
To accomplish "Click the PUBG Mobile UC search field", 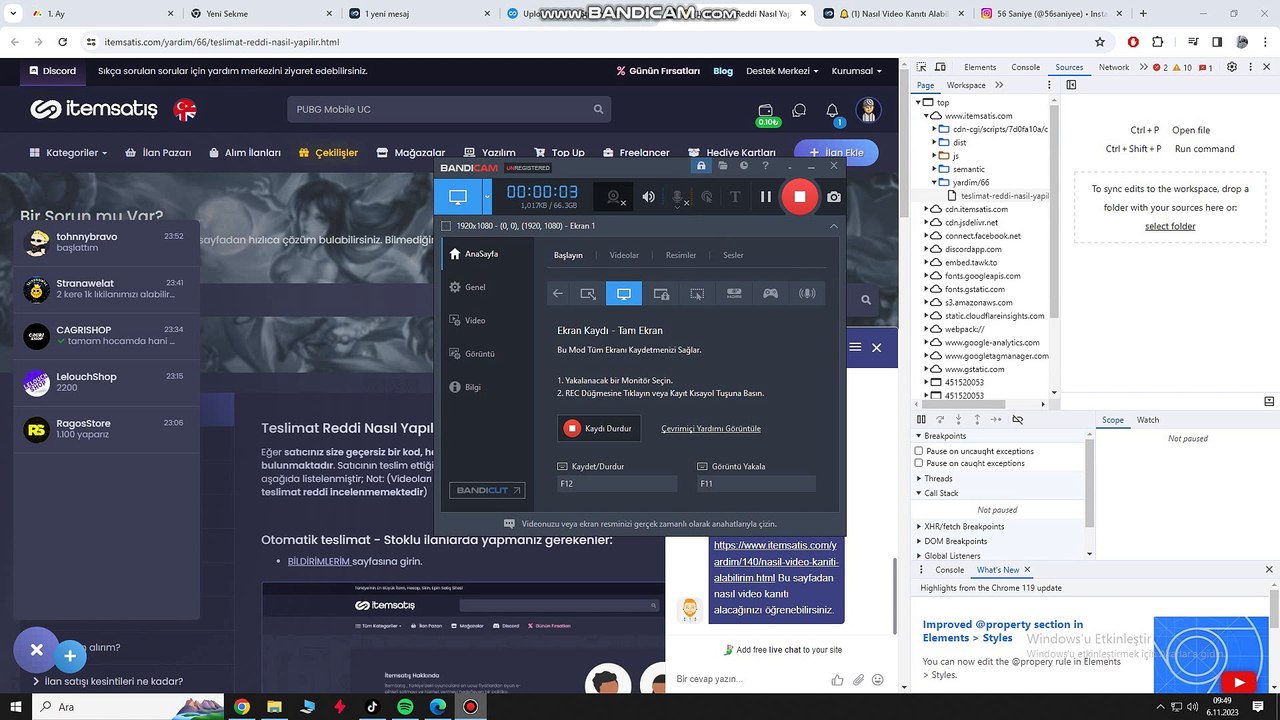I will (x=448, y=109).
